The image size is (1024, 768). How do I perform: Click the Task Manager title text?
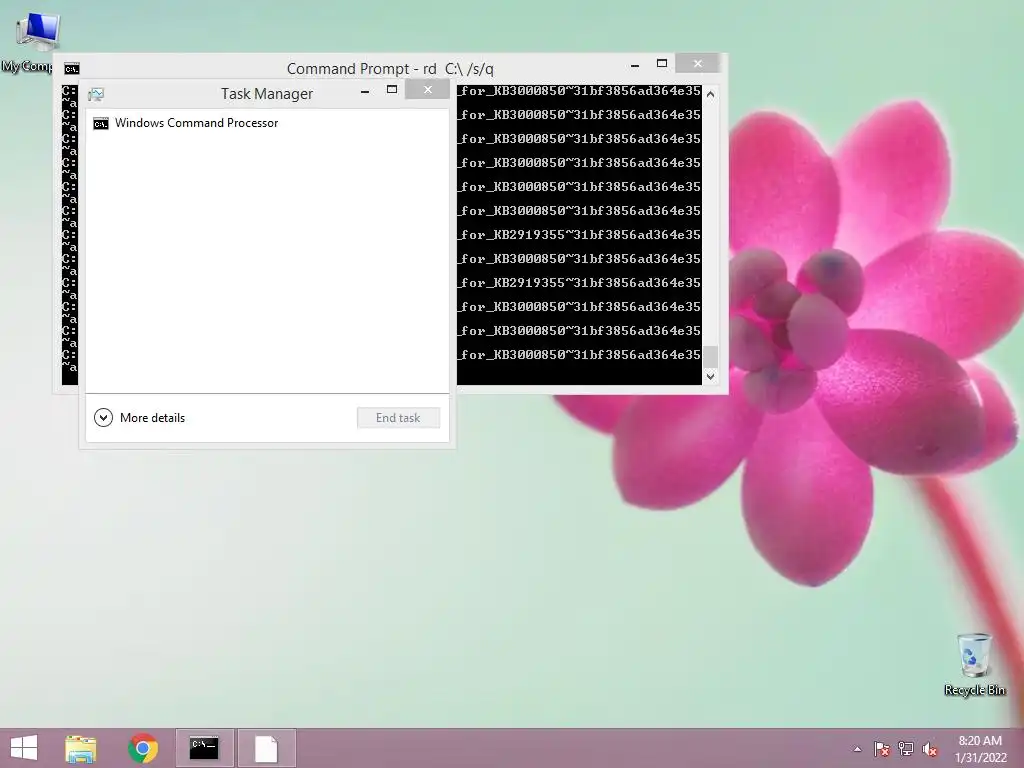pos(267,93)
